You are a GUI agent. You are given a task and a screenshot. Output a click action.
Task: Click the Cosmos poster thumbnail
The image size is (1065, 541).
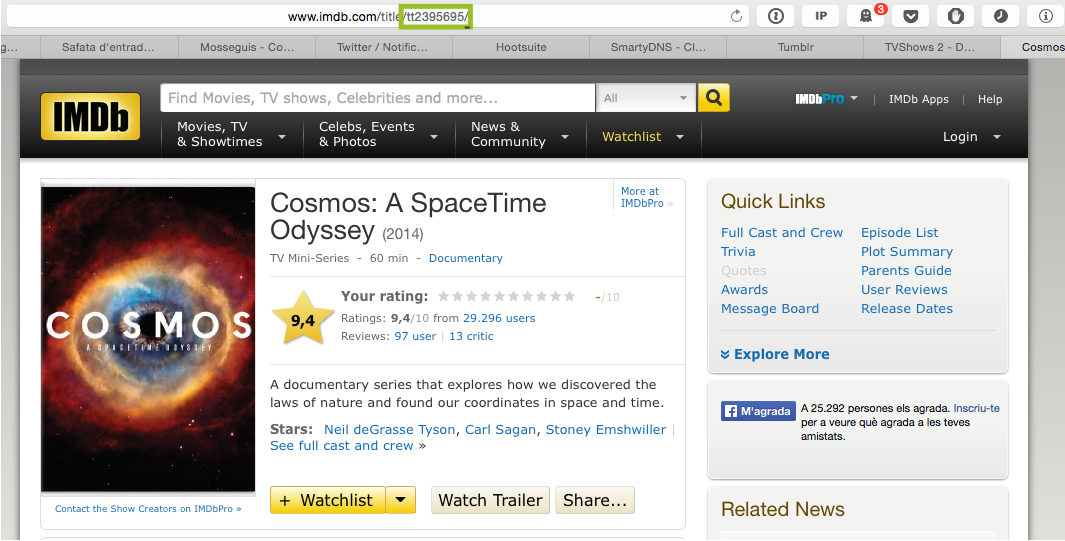coord(148,339)
